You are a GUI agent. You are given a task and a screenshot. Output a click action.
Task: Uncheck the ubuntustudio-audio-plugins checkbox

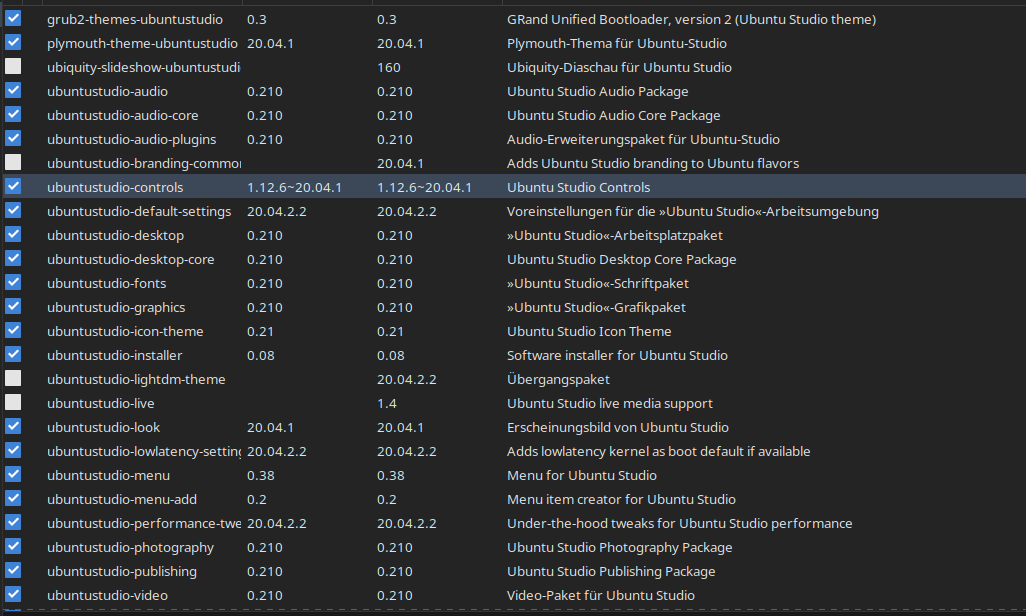click(x=13, y=138)
